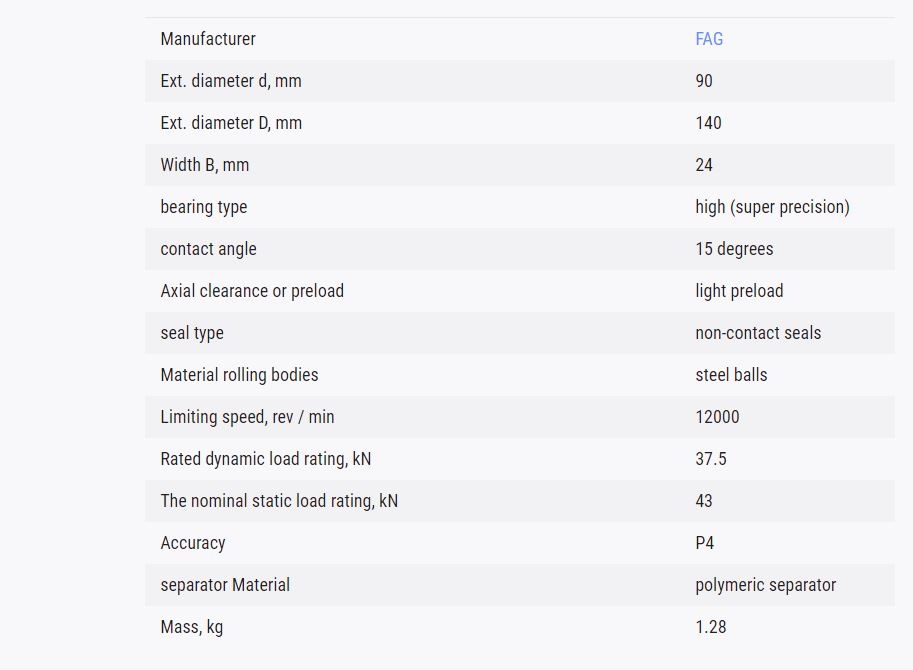Click the light preload value

739,291
